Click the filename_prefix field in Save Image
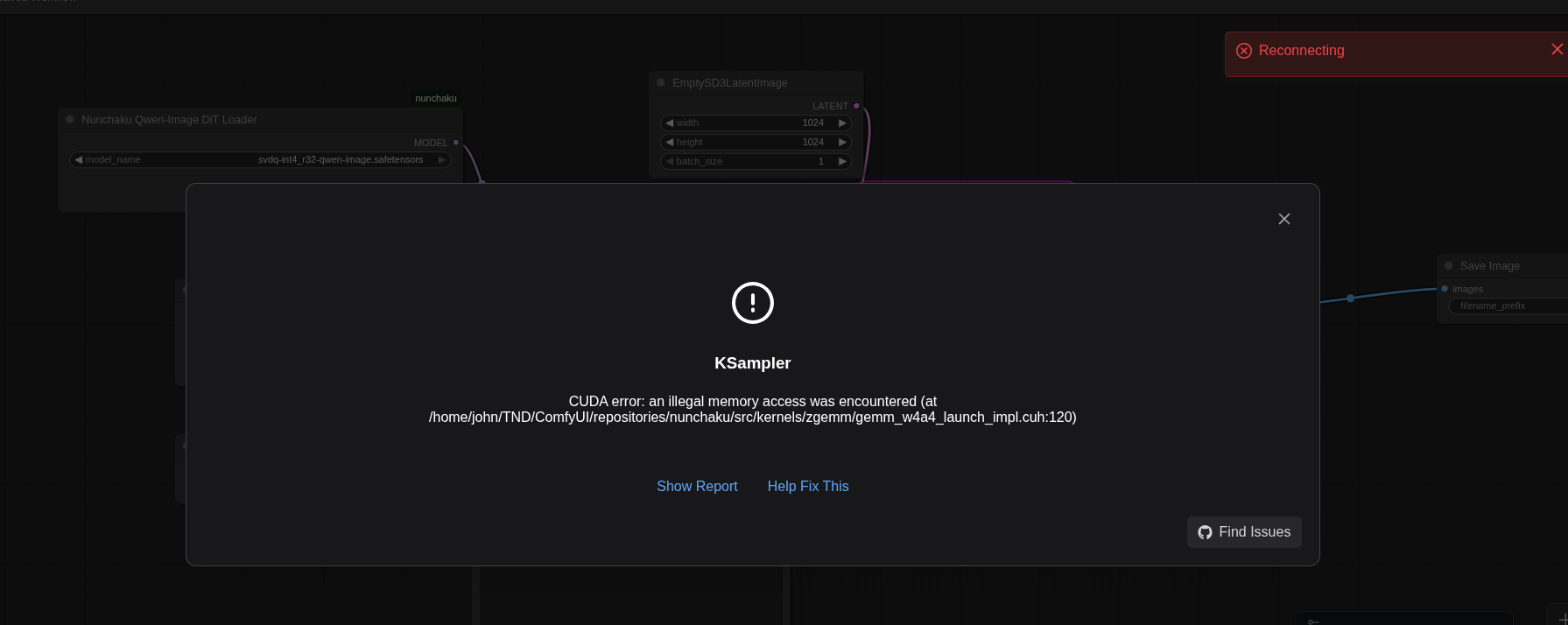Viewport: 1568px width, 625px height. 1508,305
